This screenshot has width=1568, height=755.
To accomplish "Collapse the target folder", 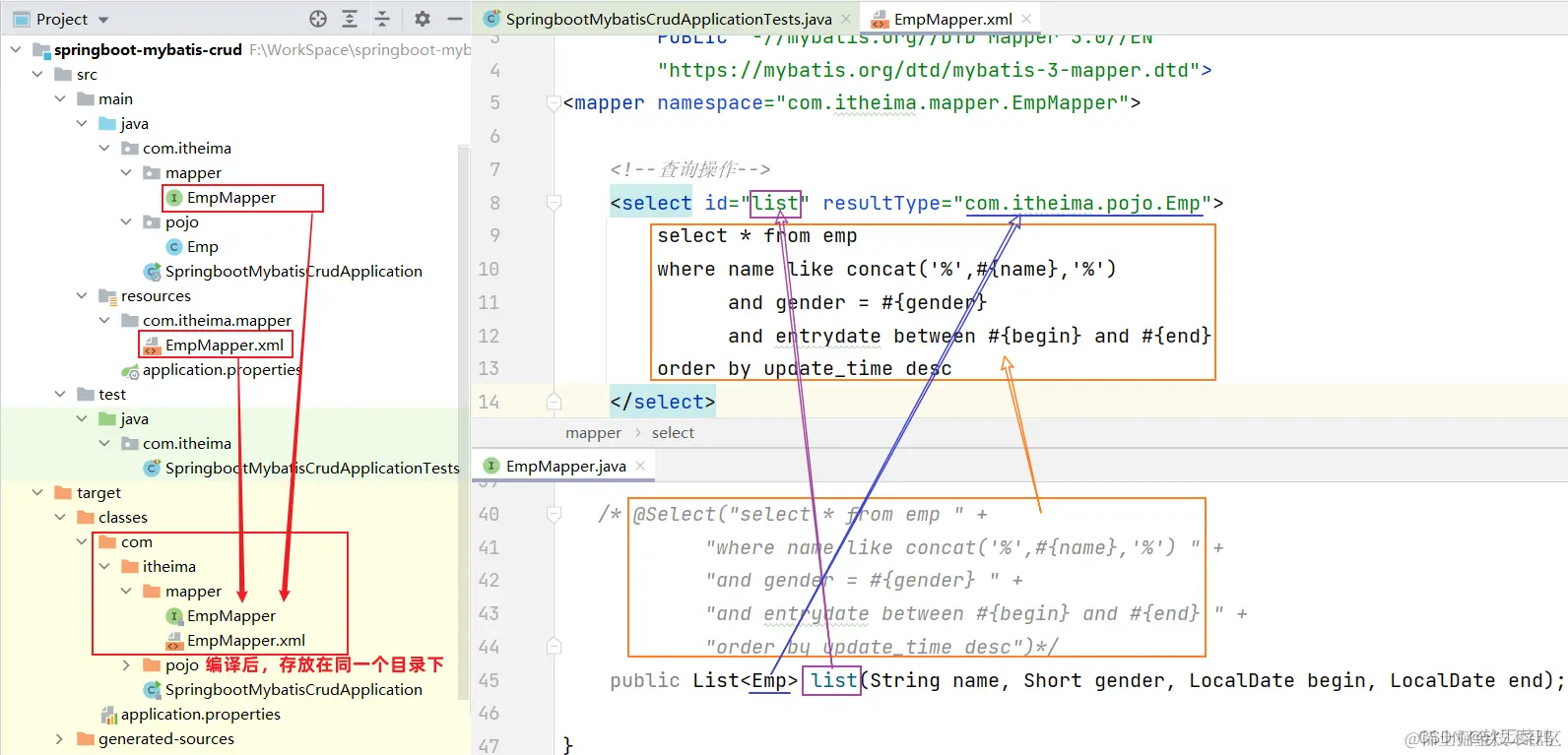I will pos(37,492).
